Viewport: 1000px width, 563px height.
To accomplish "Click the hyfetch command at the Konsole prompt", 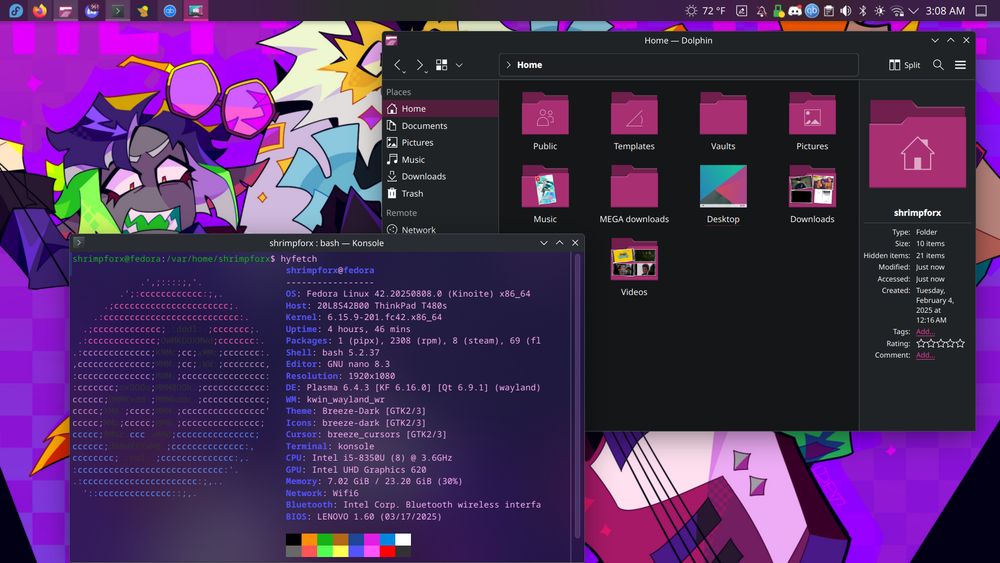I will click(x=298, y=259).
